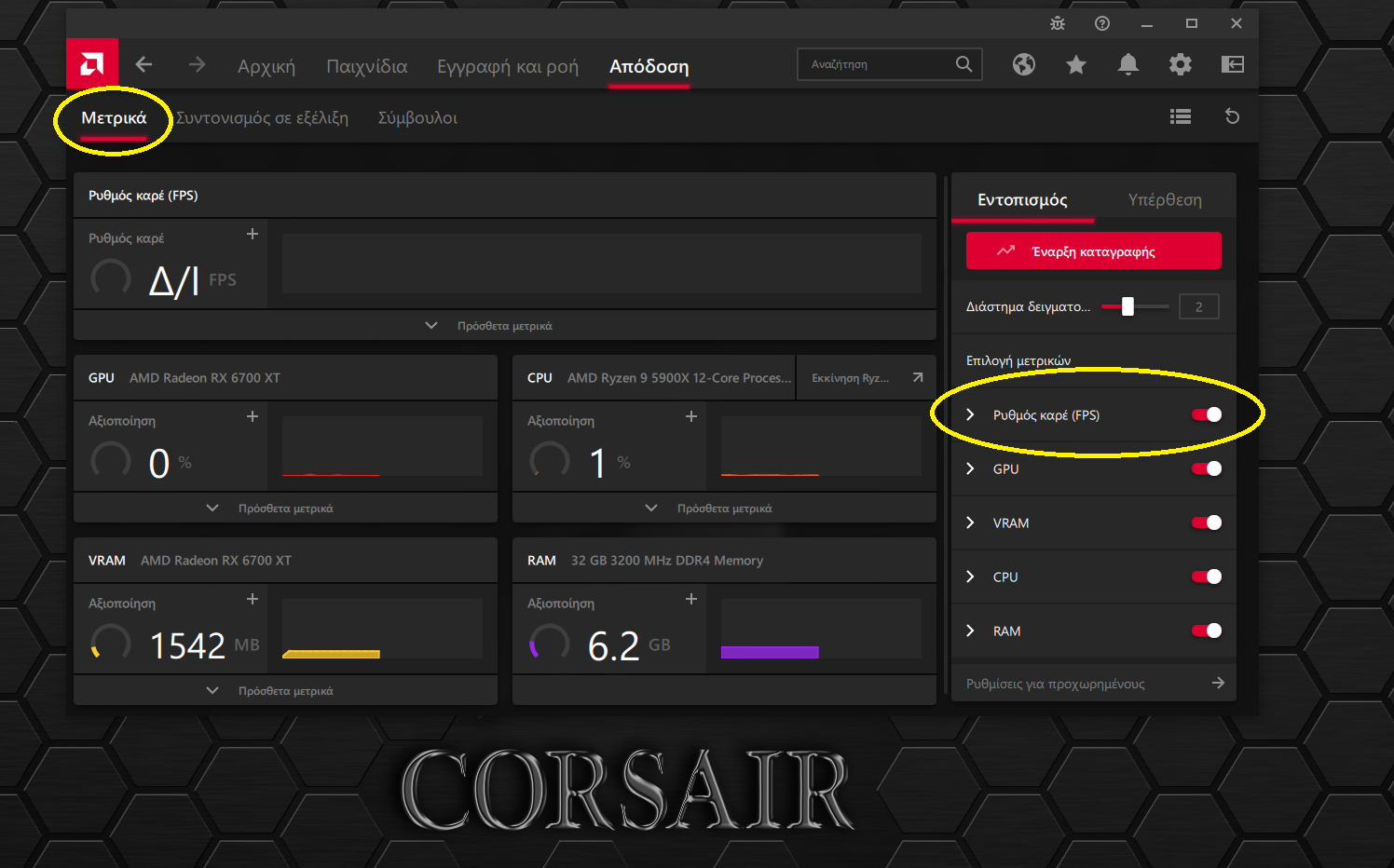Expand VRAM metric selection chevron
Viewport: 1394px width, 868px height.
click(970, 522)
